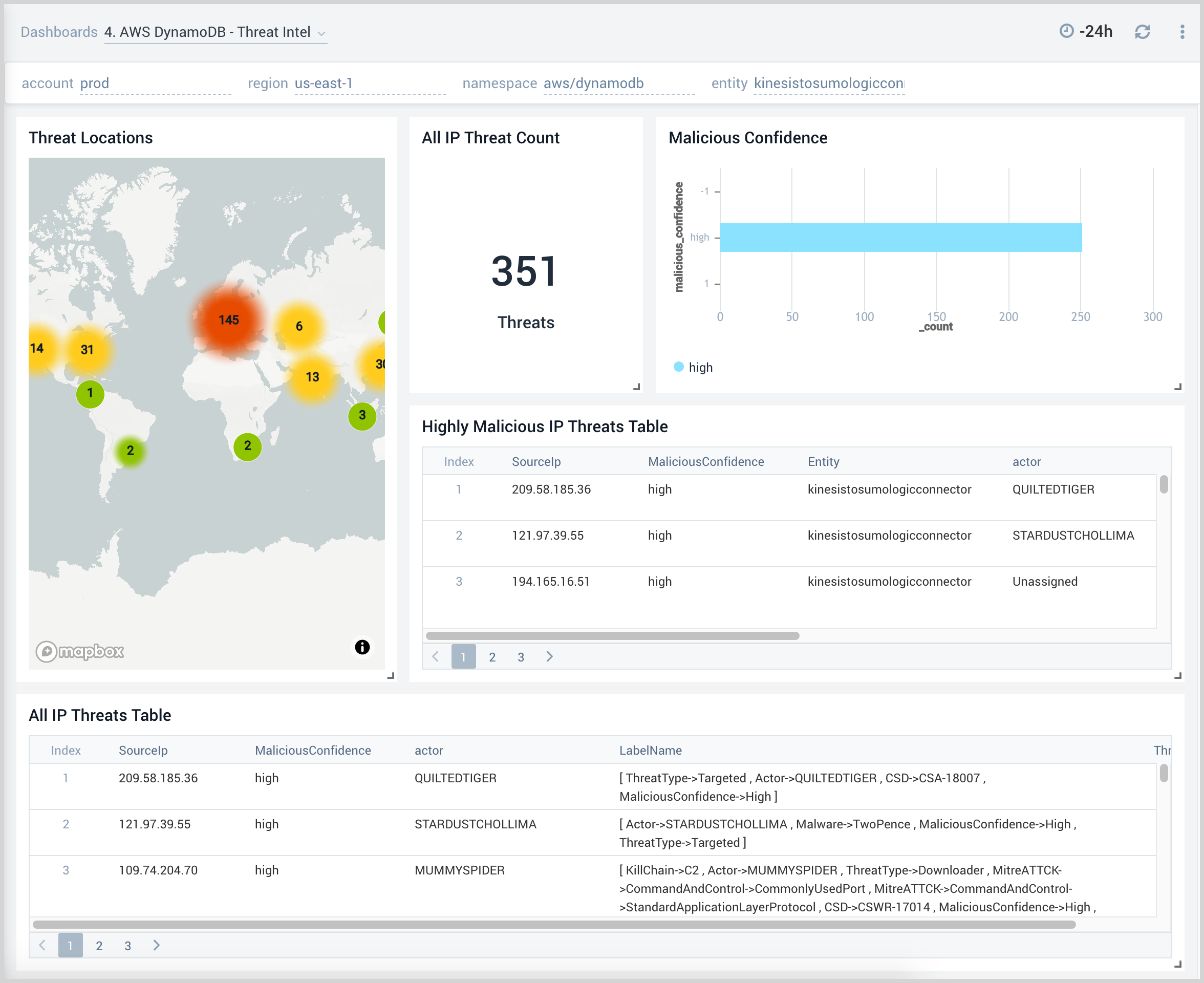Click the previous-page arrow in All IP Threats Table
Screen dimensions: 1204x983
coord(42,945)
